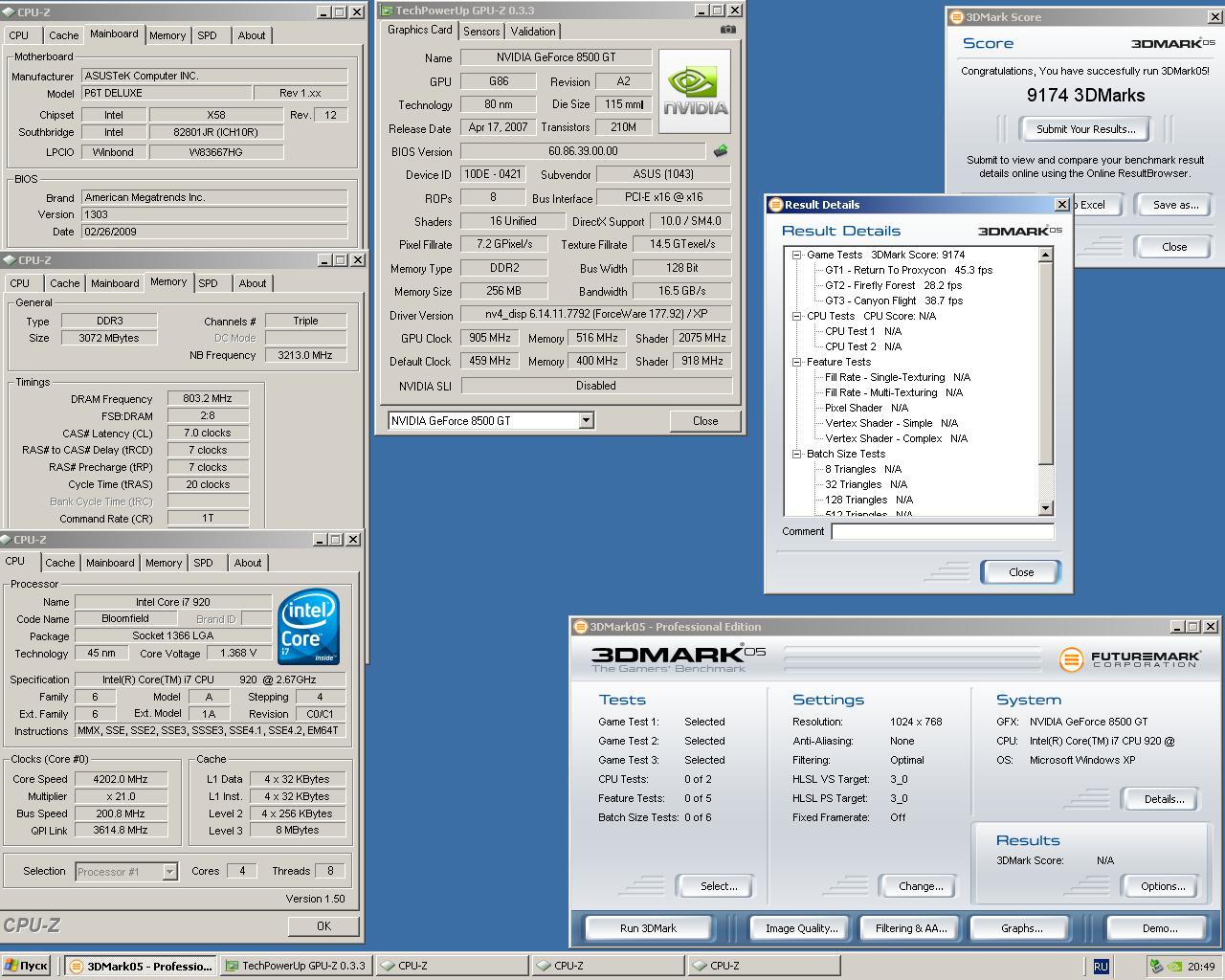Click Select... under Tests in 3DMark05
Image resolution: width=1225 pixels, height=980 pixels.
tap(718, 886)
